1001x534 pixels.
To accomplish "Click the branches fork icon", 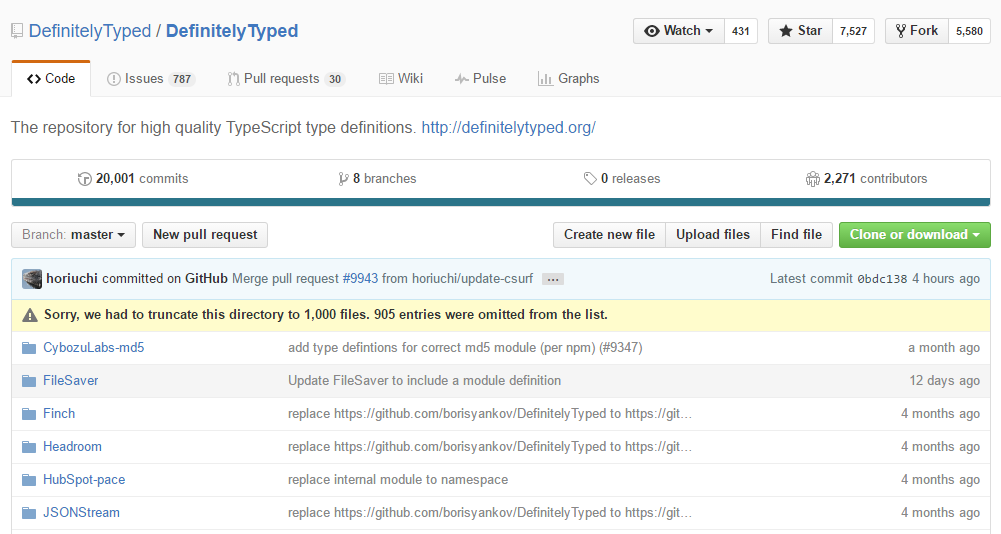I will click(x=343, y=179).
